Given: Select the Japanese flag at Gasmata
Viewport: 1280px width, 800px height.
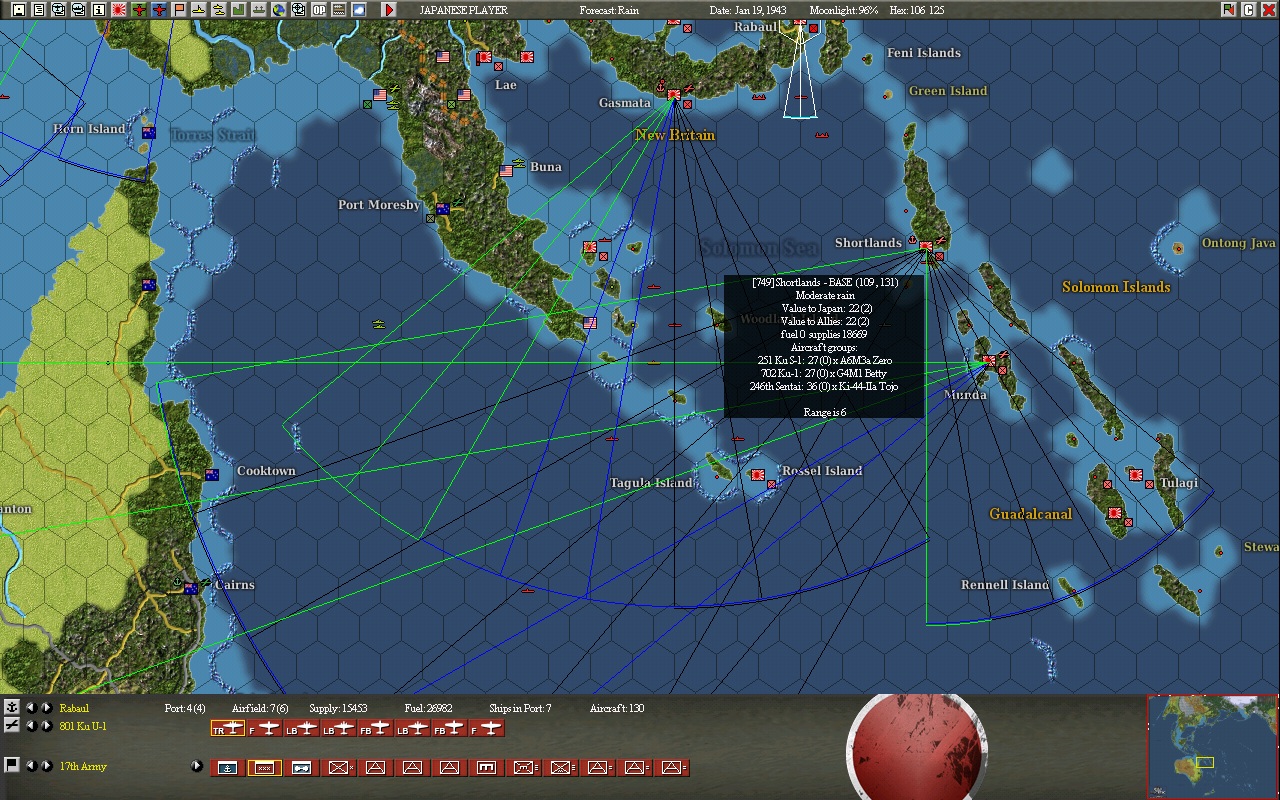Looking at the screenshot, I should coord(674,95).
